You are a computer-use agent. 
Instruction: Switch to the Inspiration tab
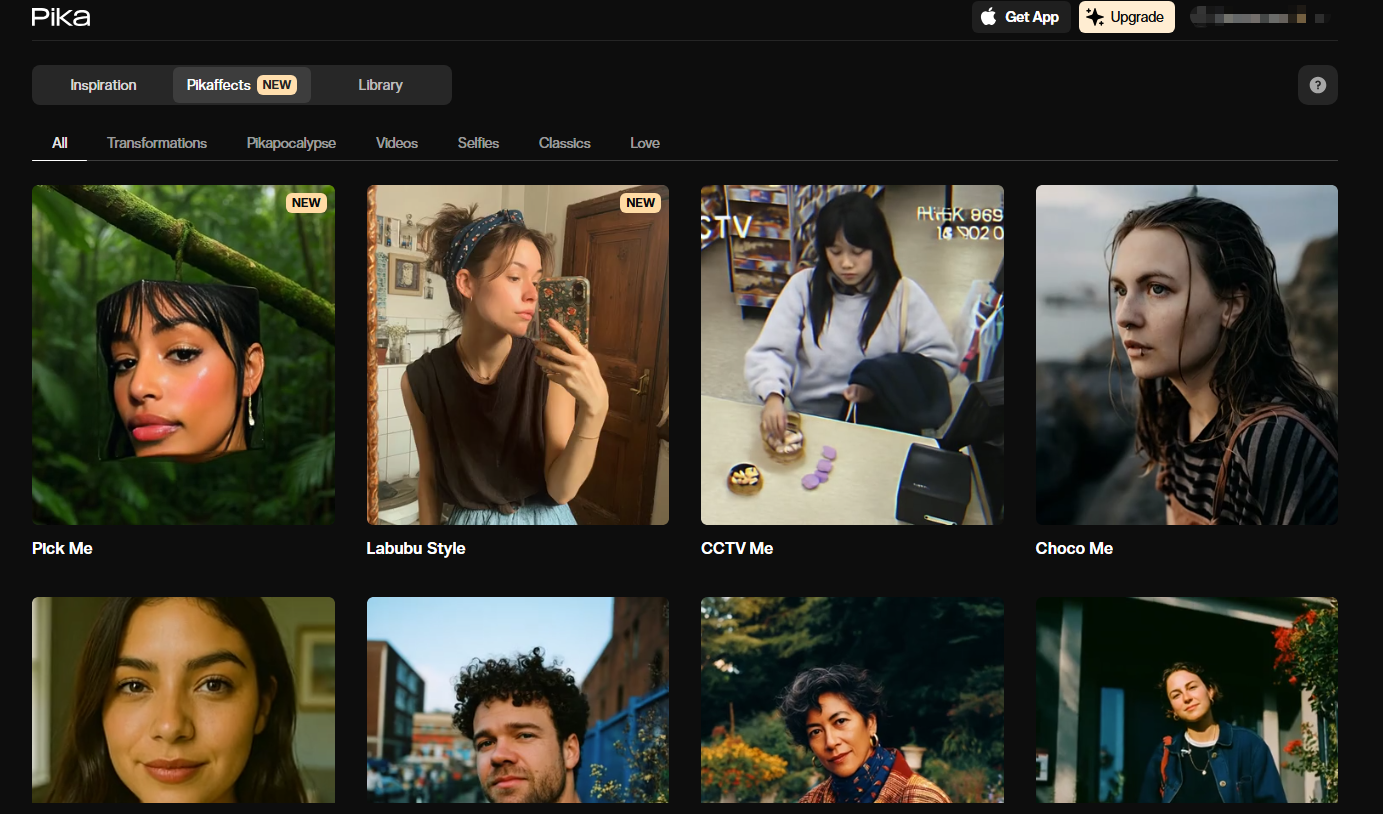(x=103, y=85)
